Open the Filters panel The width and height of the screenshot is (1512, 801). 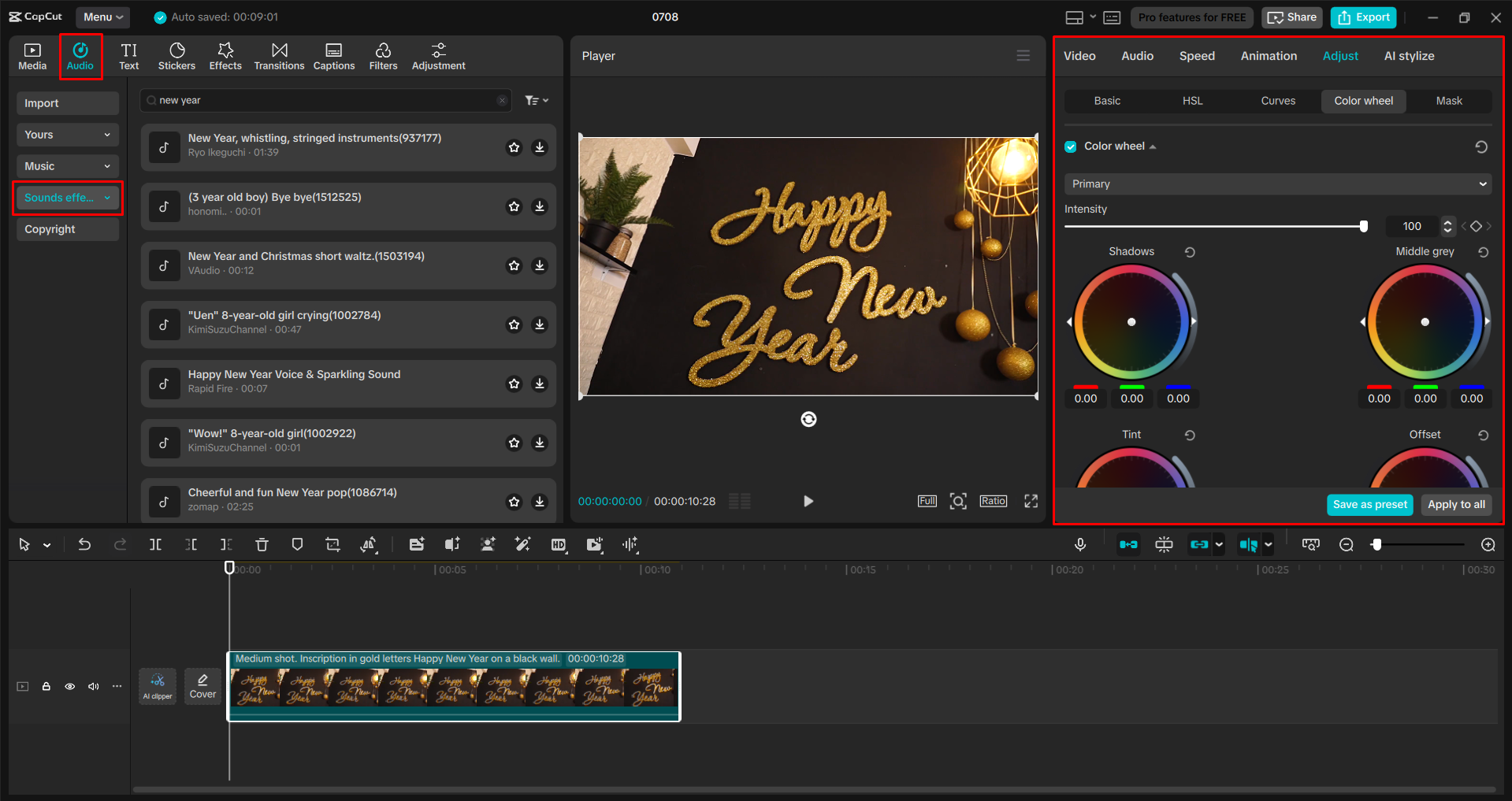click(383, 55)
